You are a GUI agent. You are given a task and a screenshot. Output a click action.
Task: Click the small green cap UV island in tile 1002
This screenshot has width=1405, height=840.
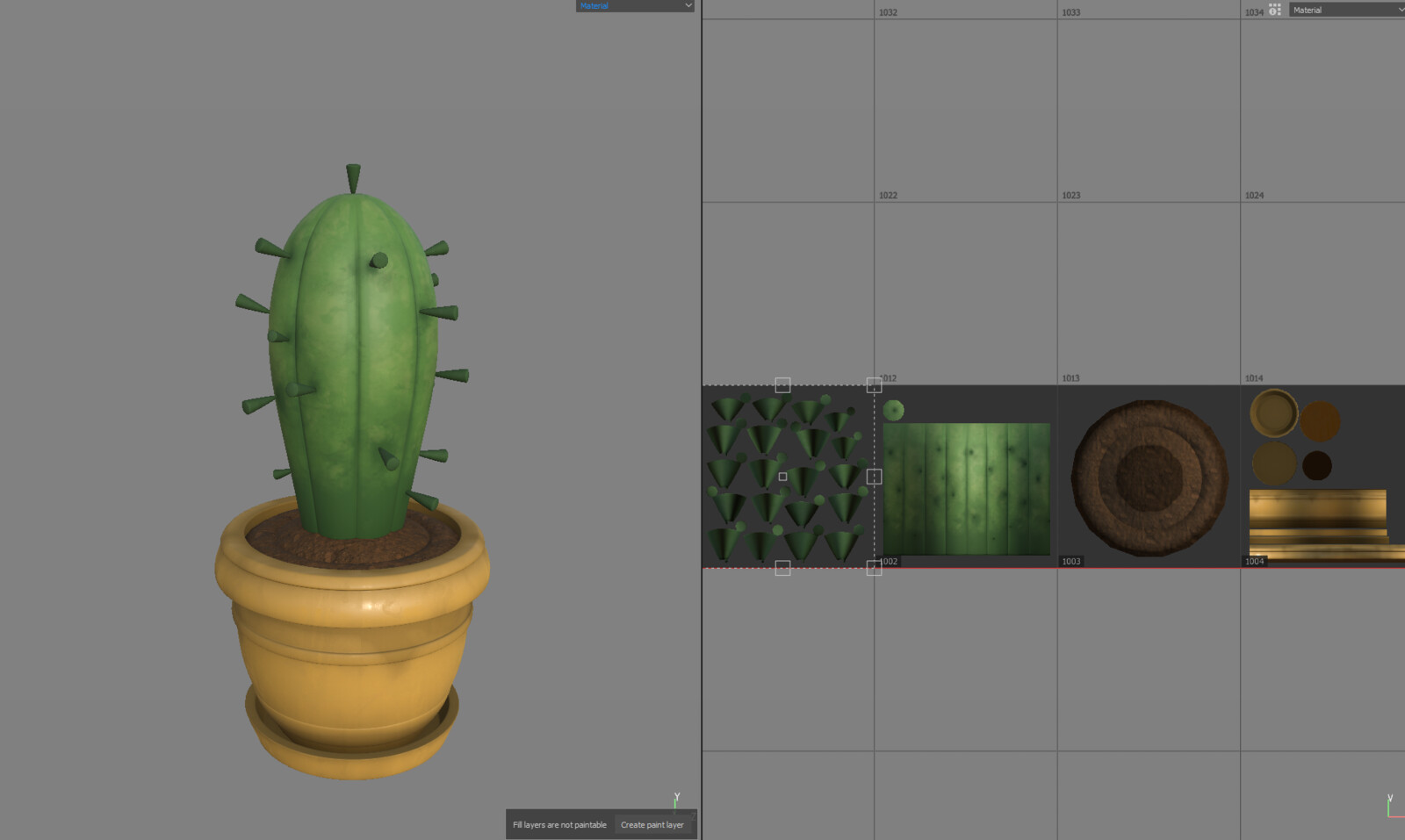[x=894, y=410]
